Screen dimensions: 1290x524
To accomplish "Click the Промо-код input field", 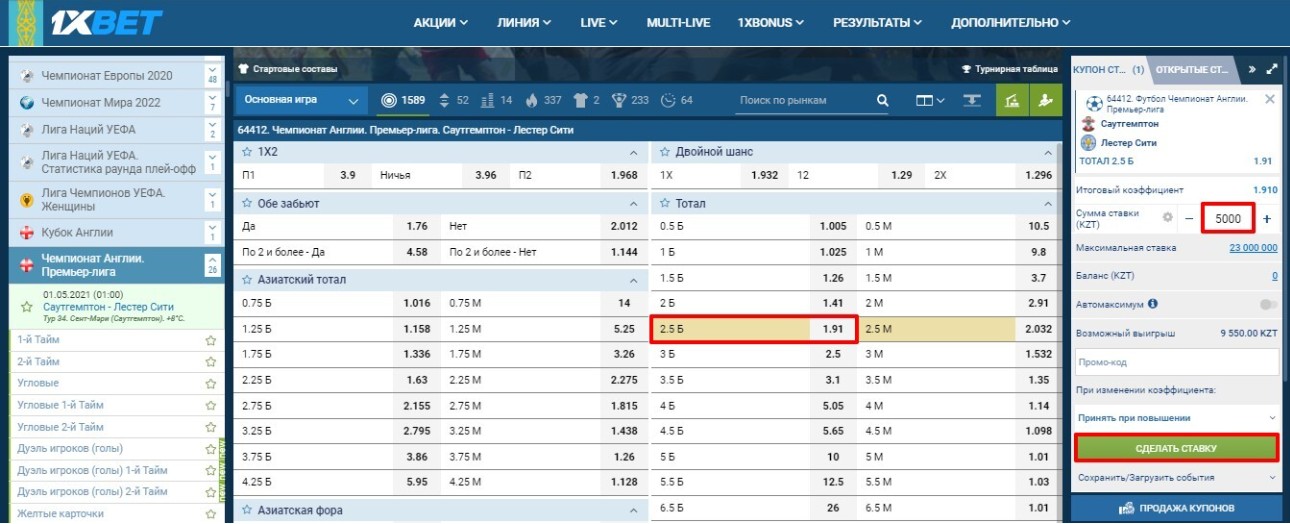I will [1176, 362].
